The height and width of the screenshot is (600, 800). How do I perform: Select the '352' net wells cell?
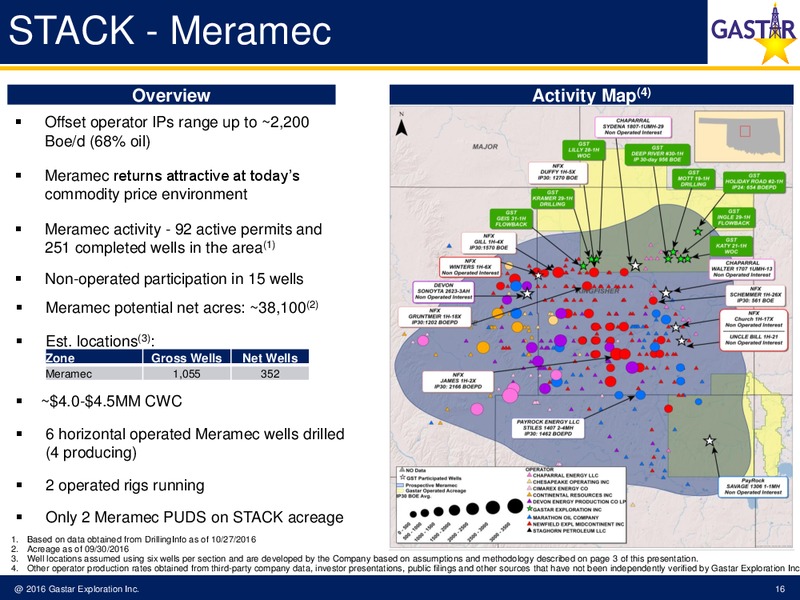270,373
